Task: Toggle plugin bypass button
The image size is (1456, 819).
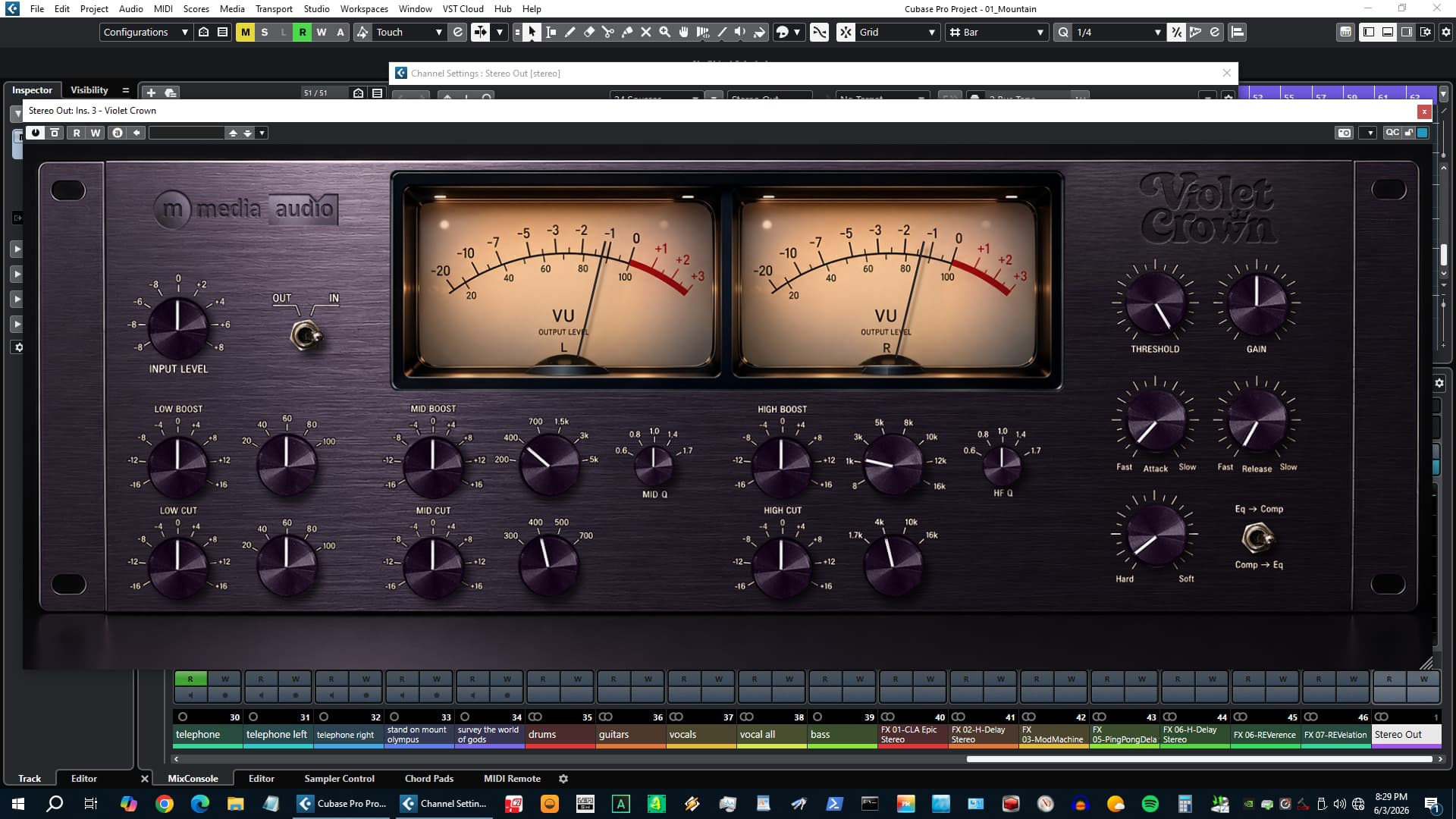Action: tap(55, 133)
